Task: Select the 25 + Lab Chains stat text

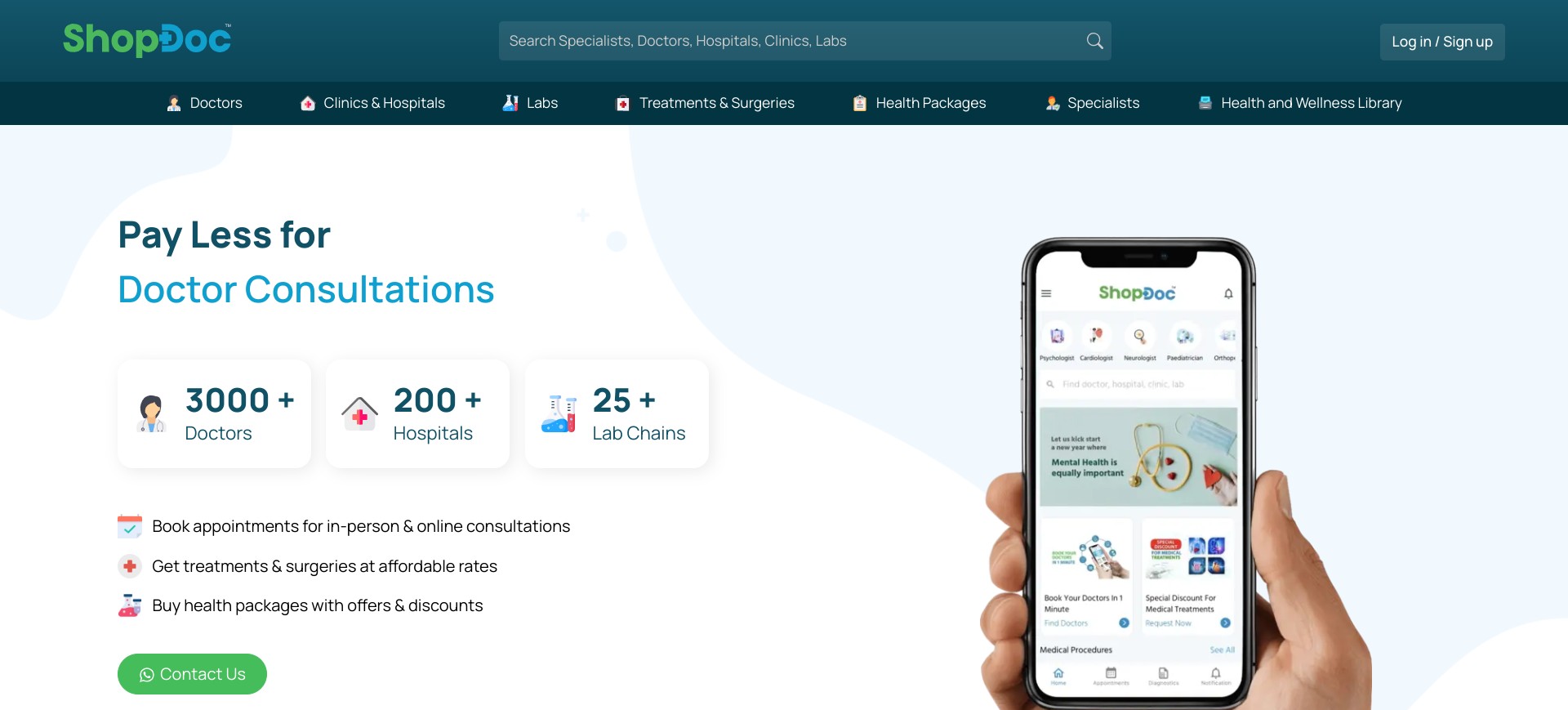Action: (639, 414)
